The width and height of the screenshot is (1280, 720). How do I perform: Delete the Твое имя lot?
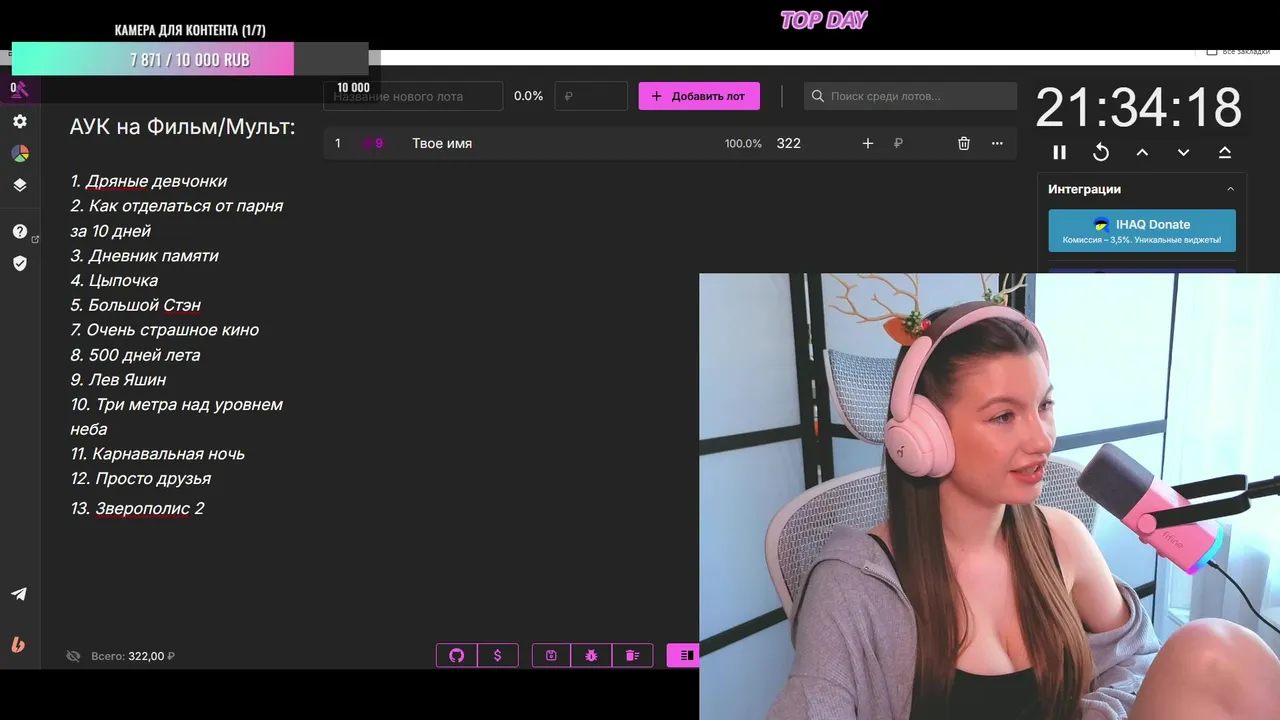click(x=964, y=143)
